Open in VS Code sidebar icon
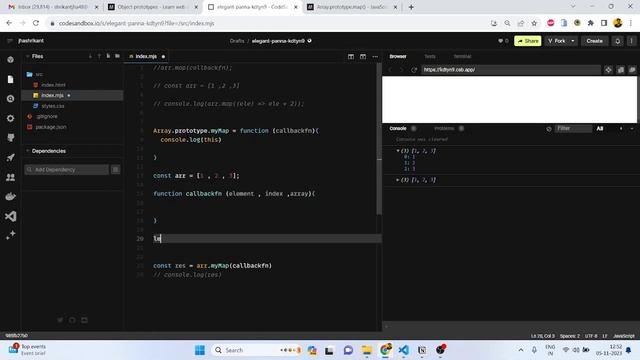The height and width of the screenshot is (360, 640). [11, 216]
